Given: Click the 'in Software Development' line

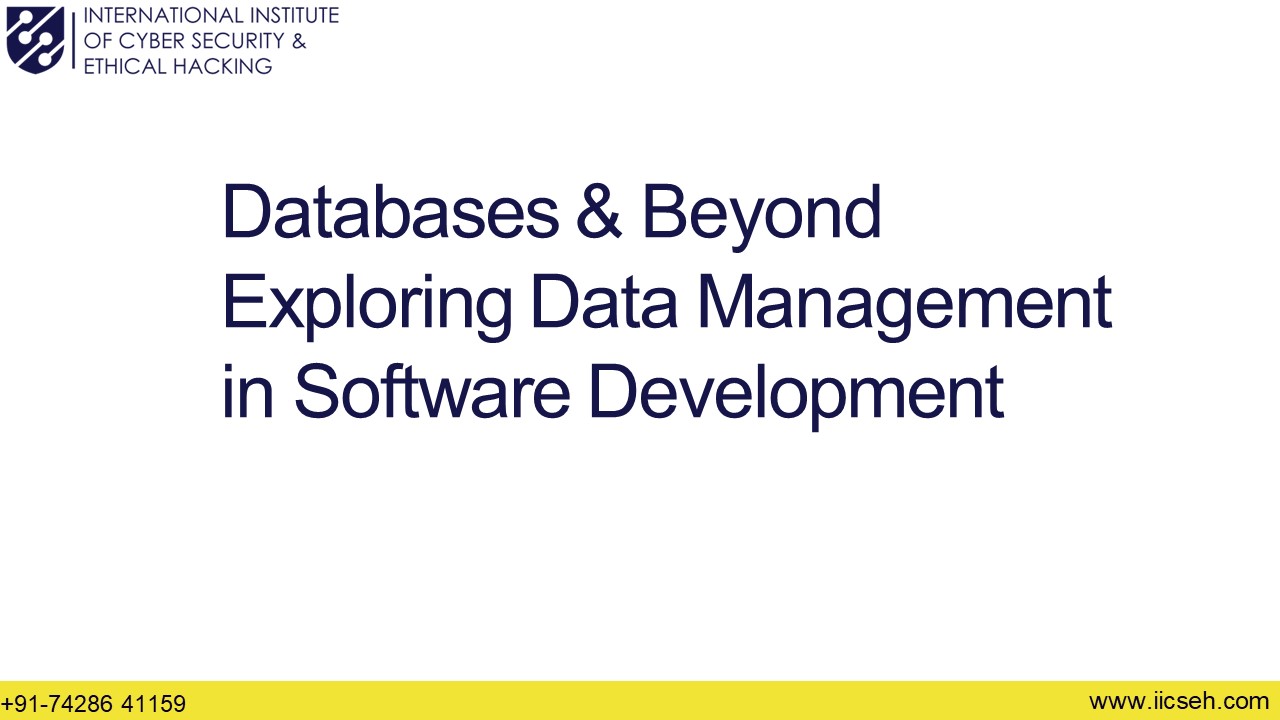Looking at the screenshot, I should [612, 393].
